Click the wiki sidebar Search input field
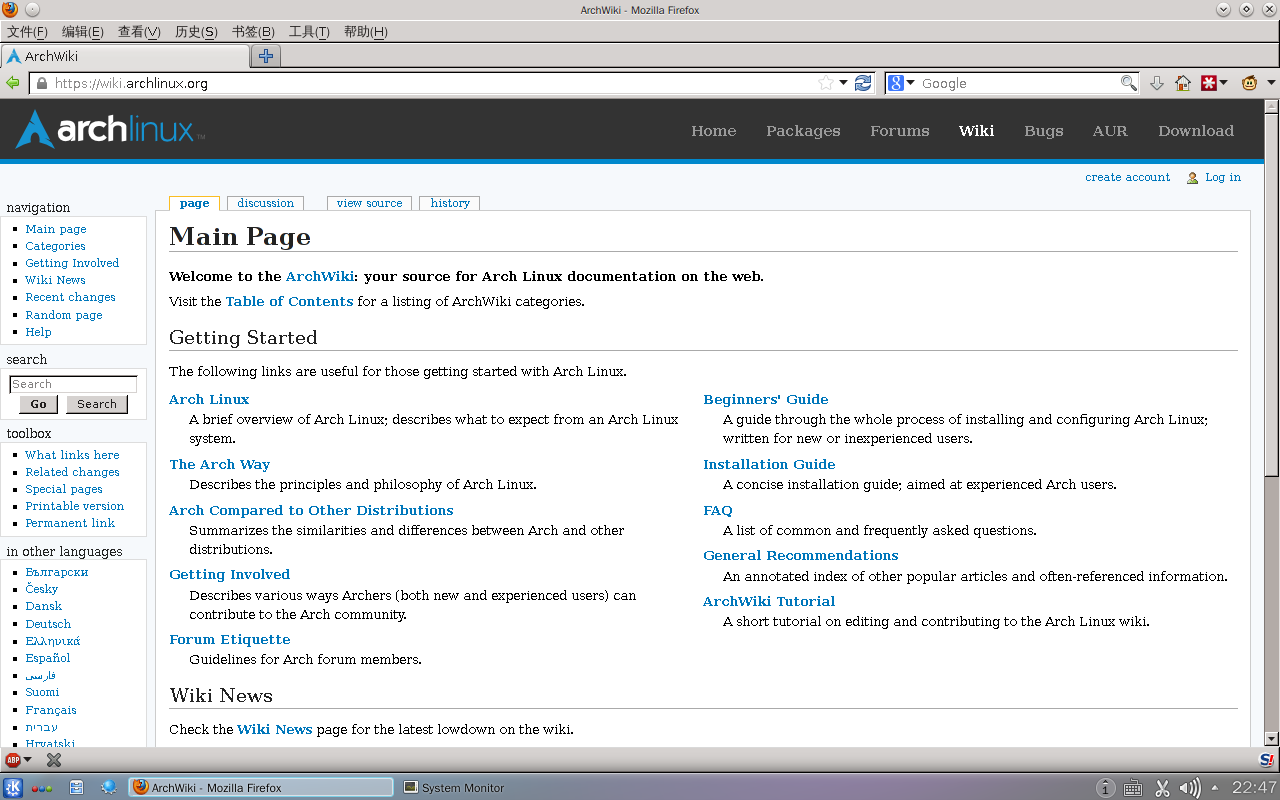 73,384
